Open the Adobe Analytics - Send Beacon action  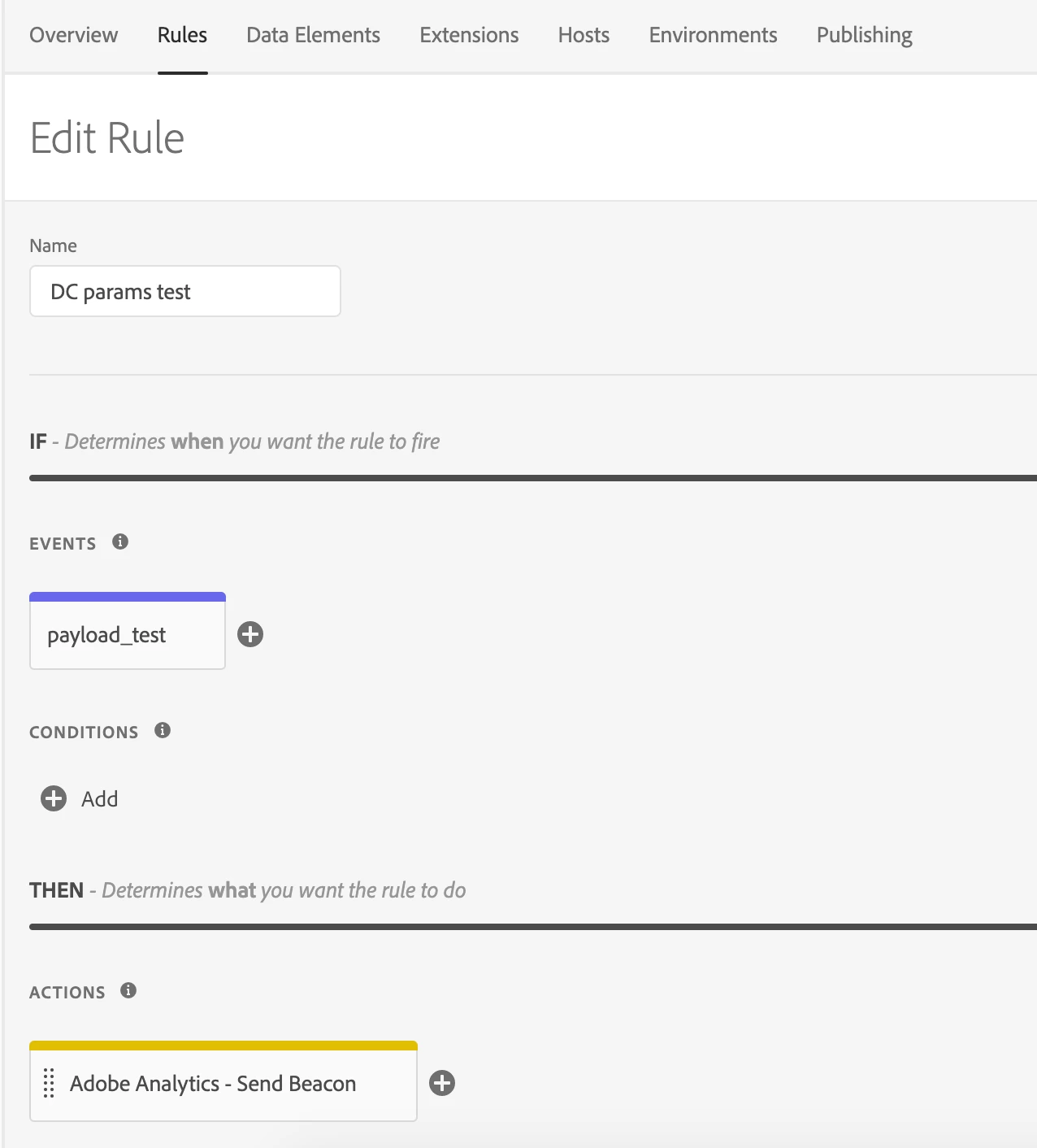tap(213, 1084)
